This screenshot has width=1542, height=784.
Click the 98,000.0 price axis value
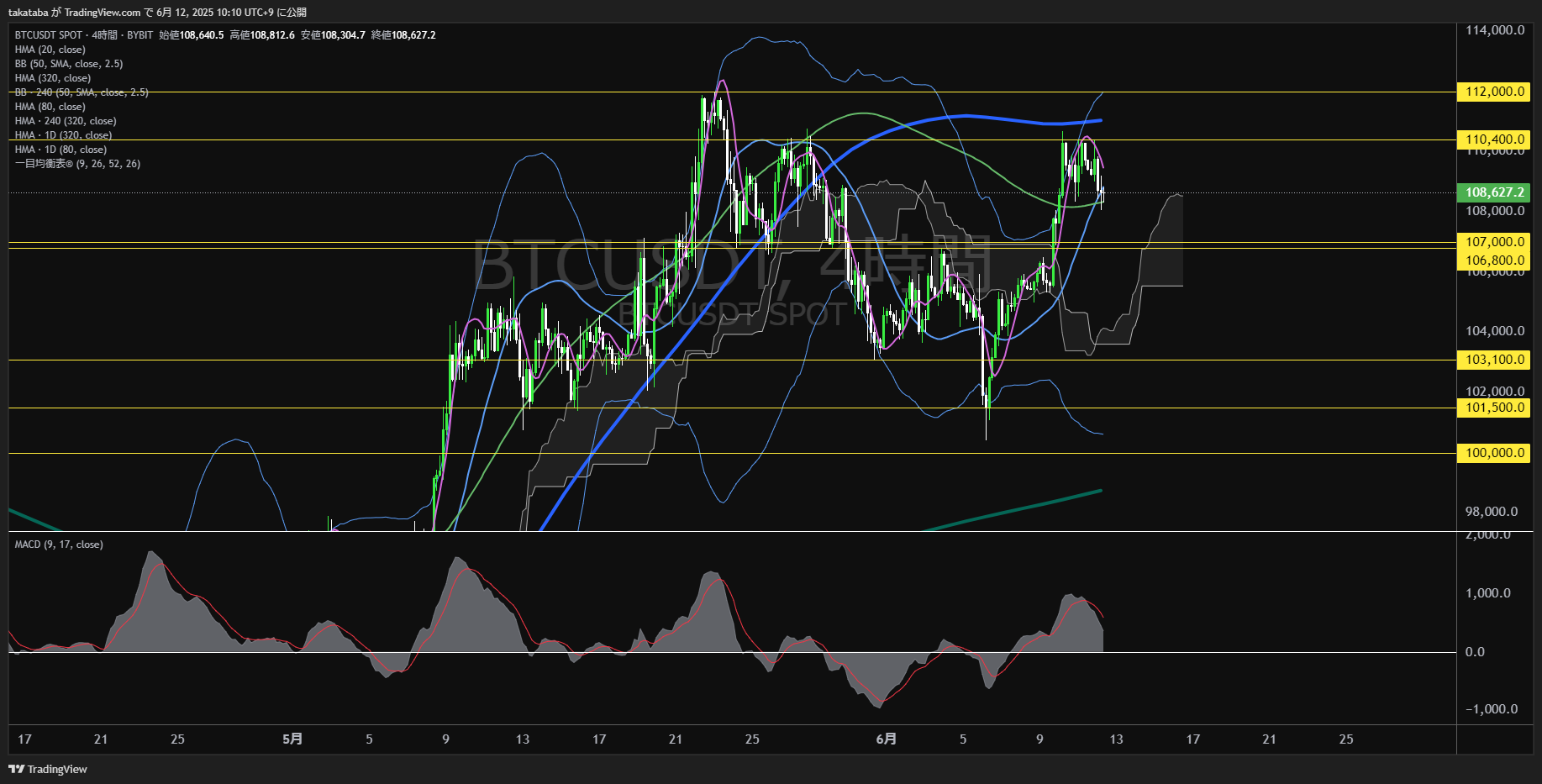[x=1492, y=512]
